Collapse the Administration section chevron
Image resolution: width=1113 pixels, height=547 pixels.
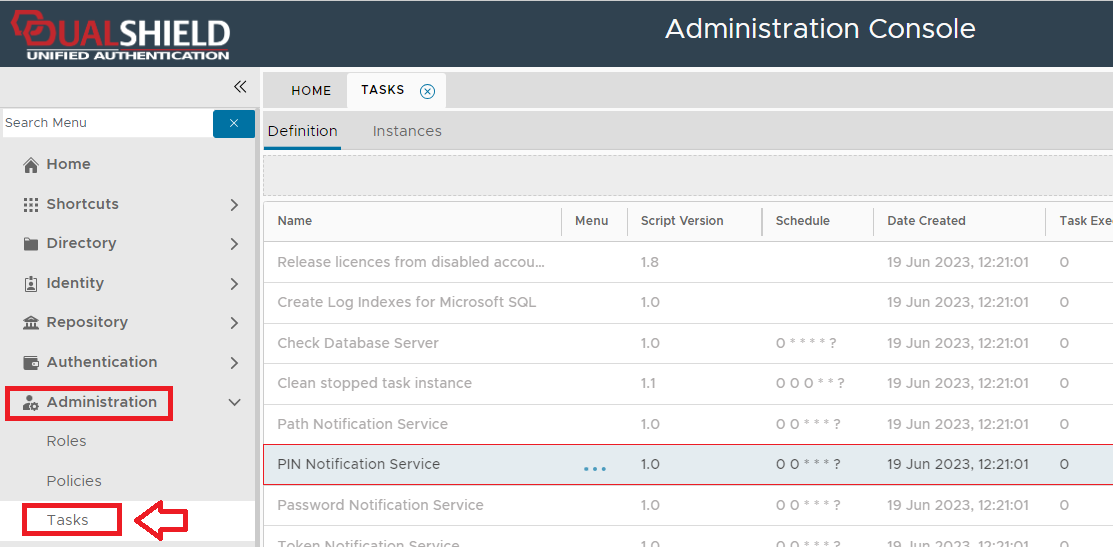234,403
